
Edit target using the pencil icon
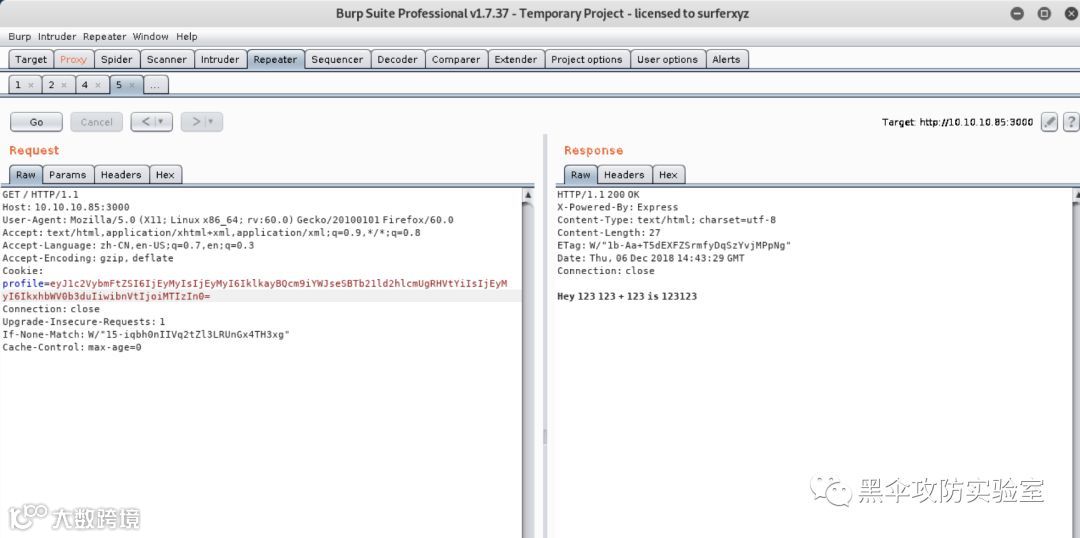[x=1049, y=122]
